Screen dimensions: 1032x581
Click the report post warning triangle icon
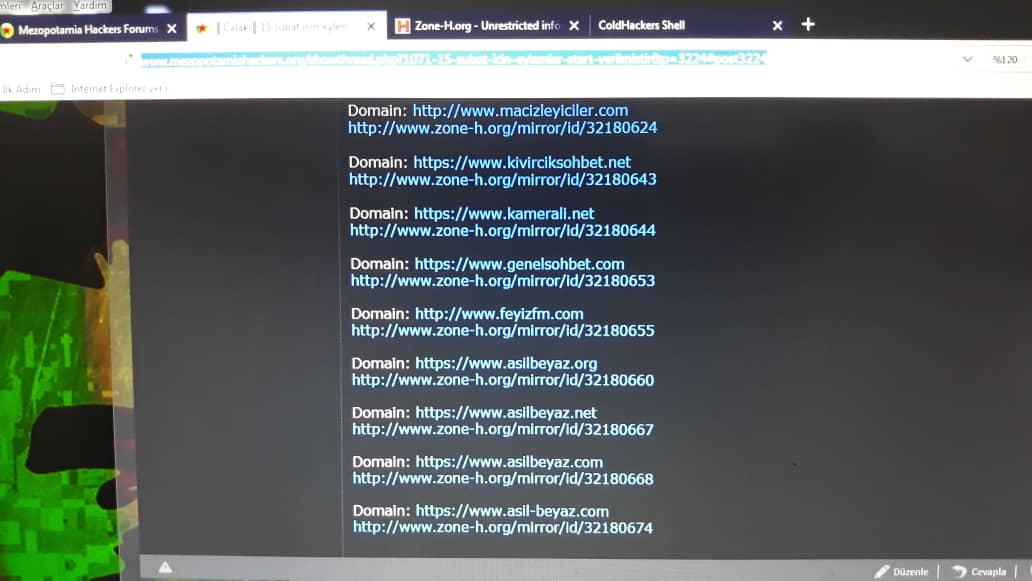click(x=166, y=568)
